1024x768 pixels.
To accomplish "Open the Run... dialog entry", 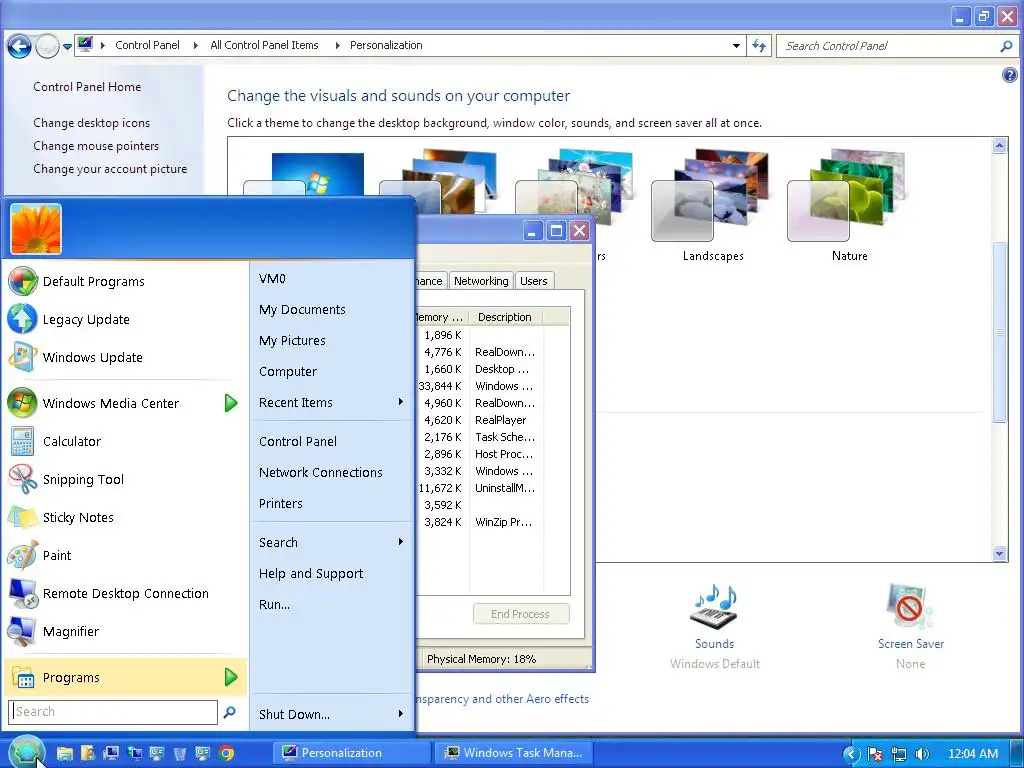I will click(x=332, y=605).
